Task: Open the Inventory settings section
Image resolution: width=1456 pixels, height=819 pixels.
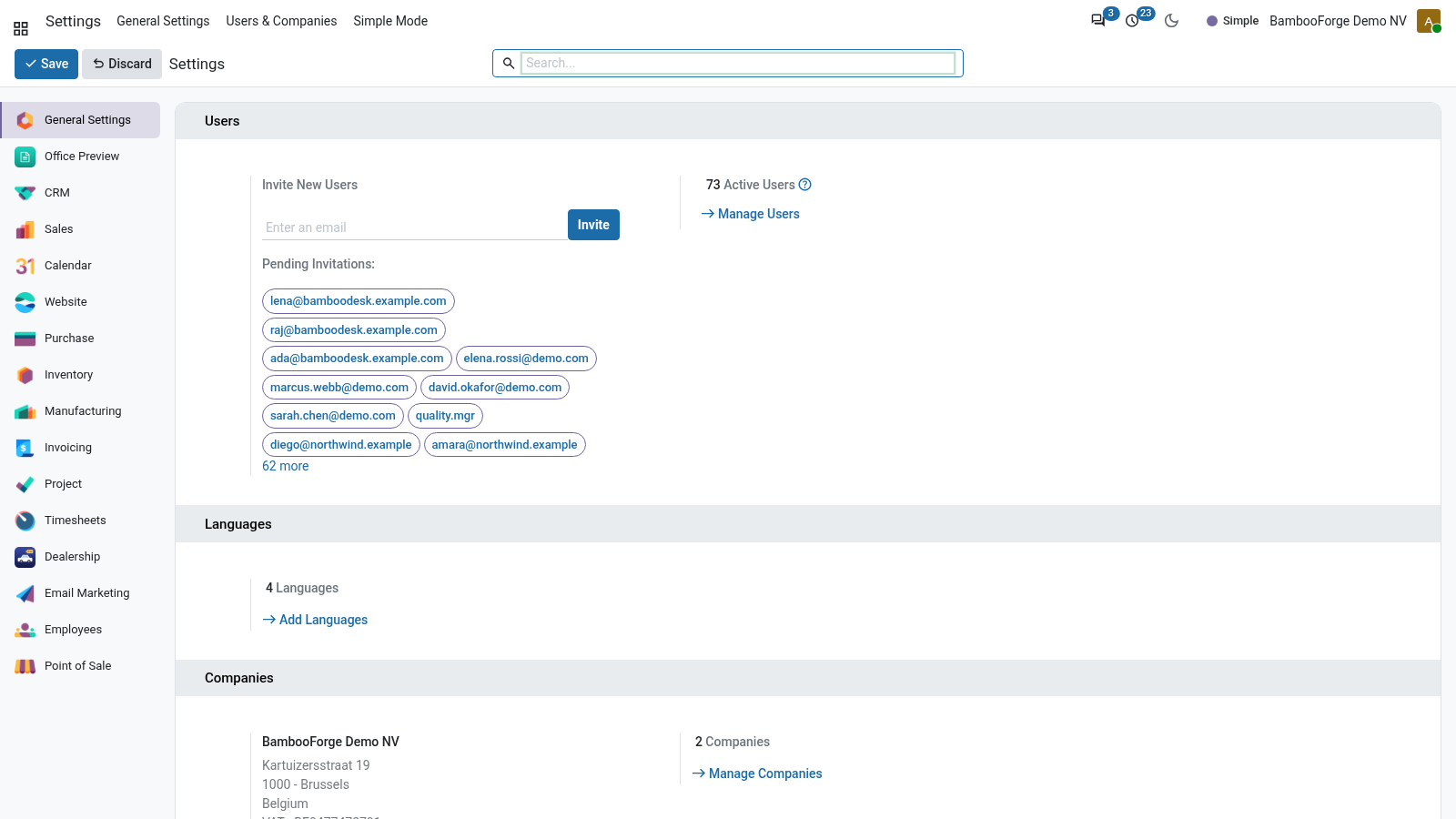Action: (80, 375)
